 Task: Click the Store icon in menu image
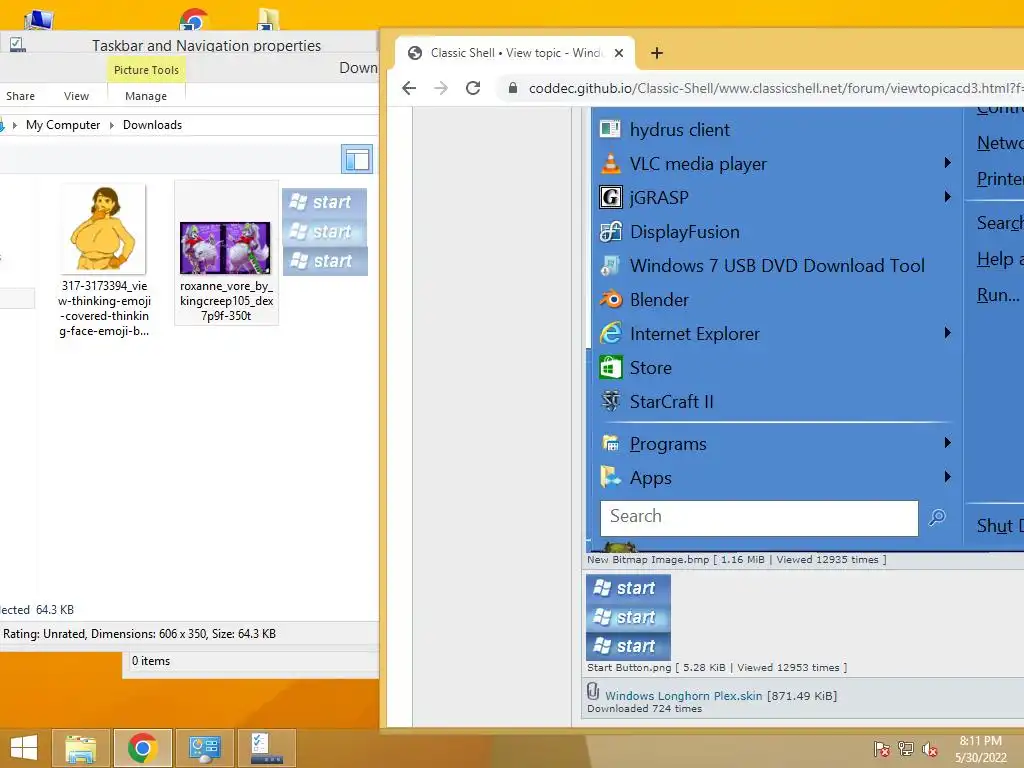point(610,367)
